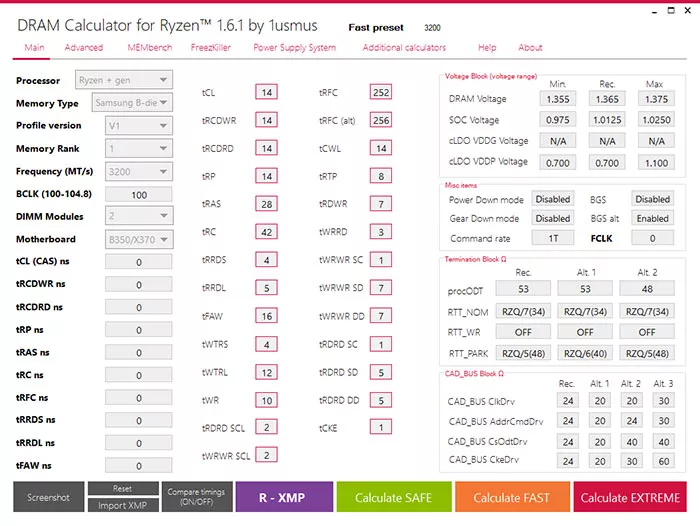This screenshot has width=700, height=526.
Task: Toggle Compare timings ON/OFF
Action: coord(197,497)
